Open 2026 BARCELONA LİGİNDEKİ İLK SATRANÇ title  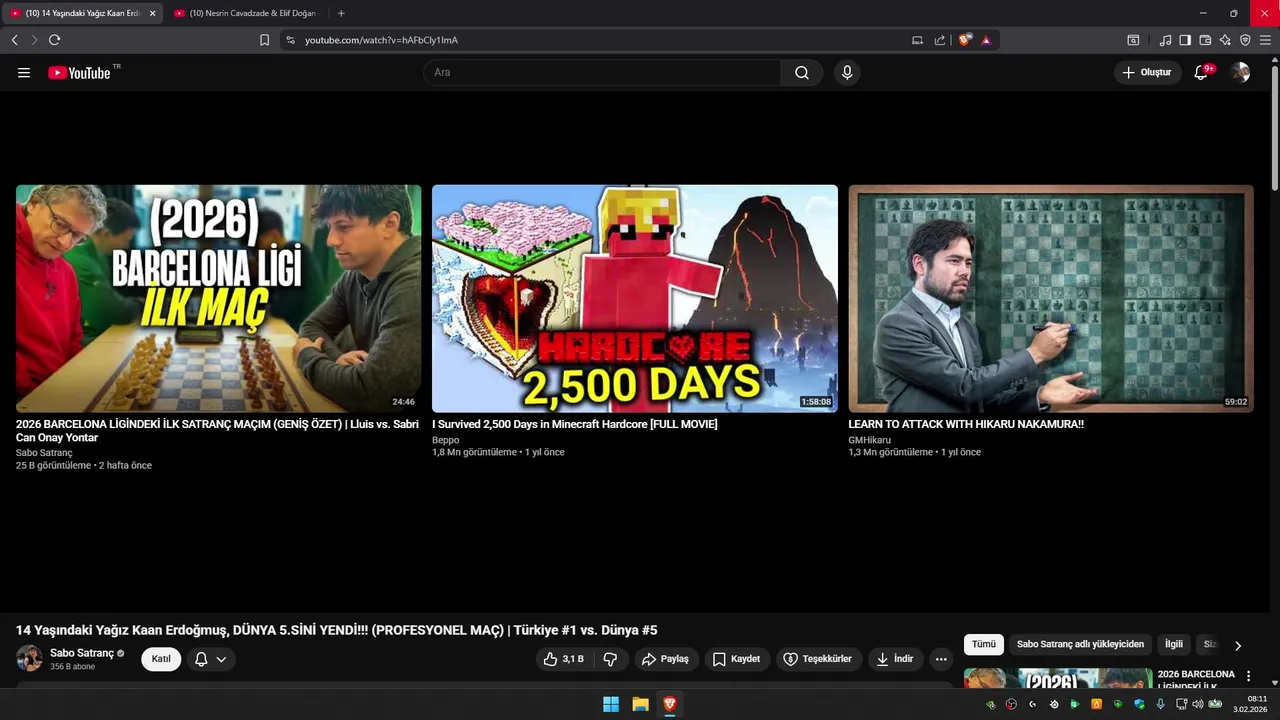click(217, 431)
